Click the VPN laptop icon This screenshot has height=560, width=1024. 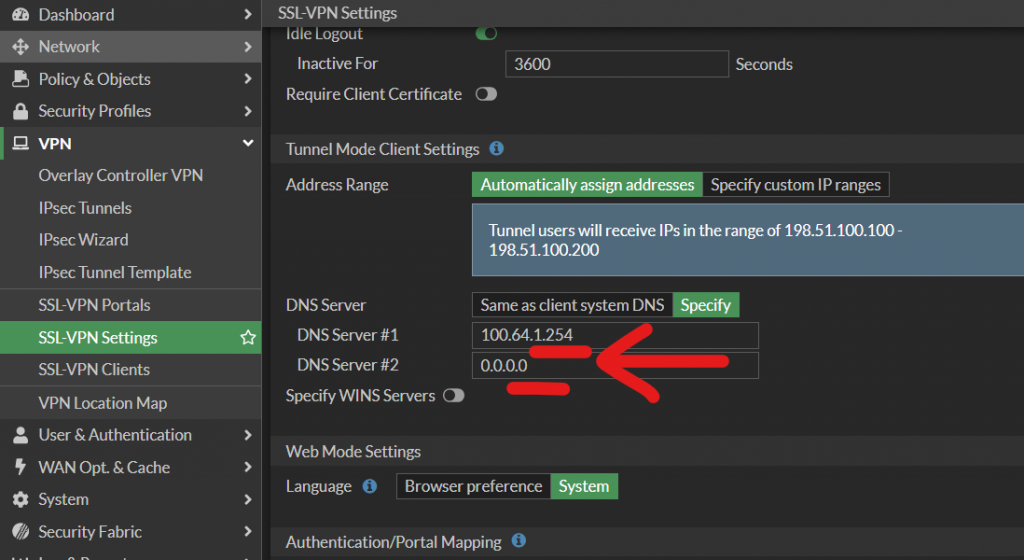[20, 143]
